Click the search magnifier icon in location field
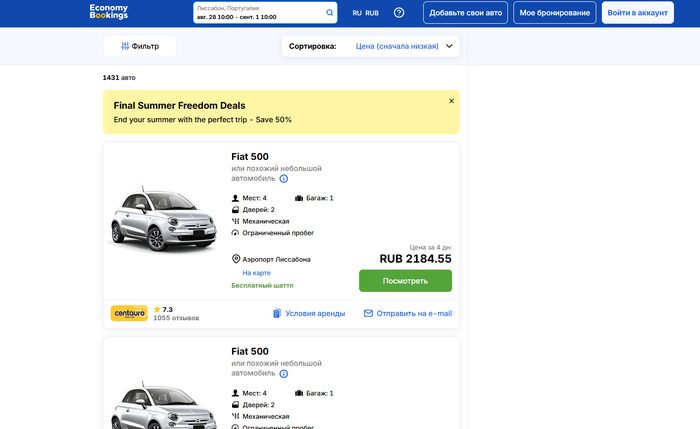 pos(329,12)
